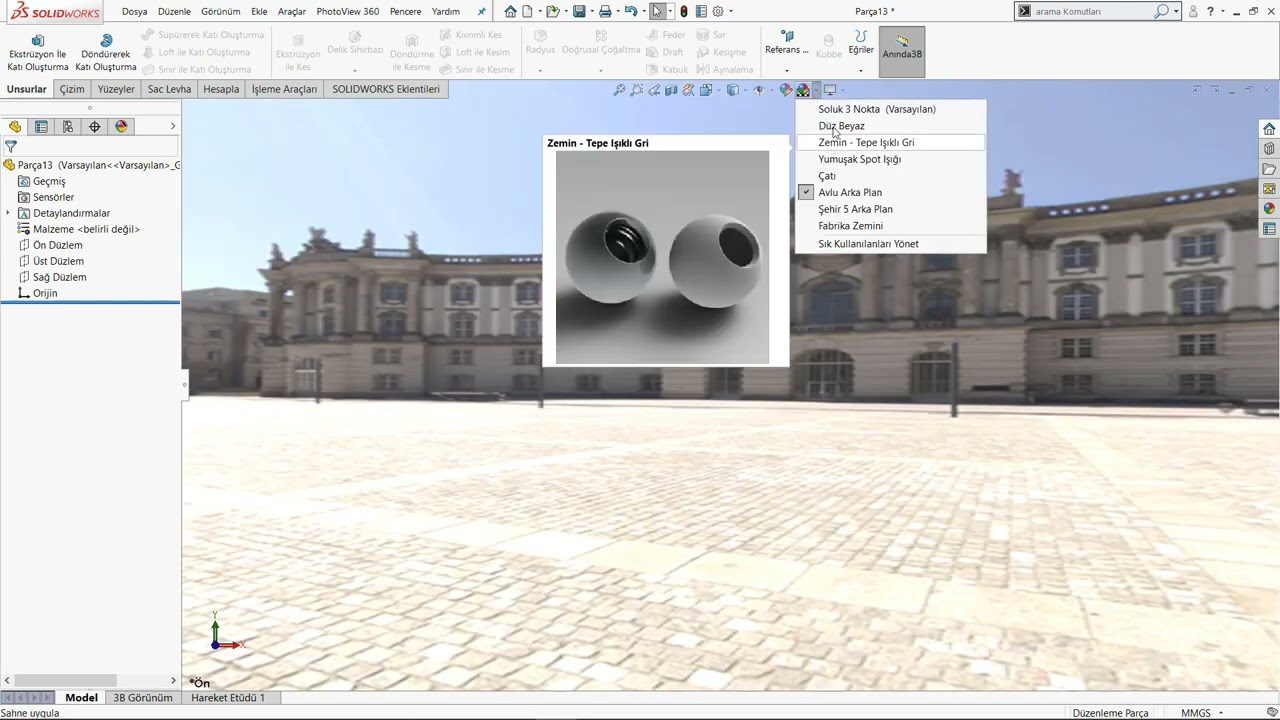Select Döndürerek Katı Oluşturma tool
Screen dimensions: 1280x720
(106, 54)
